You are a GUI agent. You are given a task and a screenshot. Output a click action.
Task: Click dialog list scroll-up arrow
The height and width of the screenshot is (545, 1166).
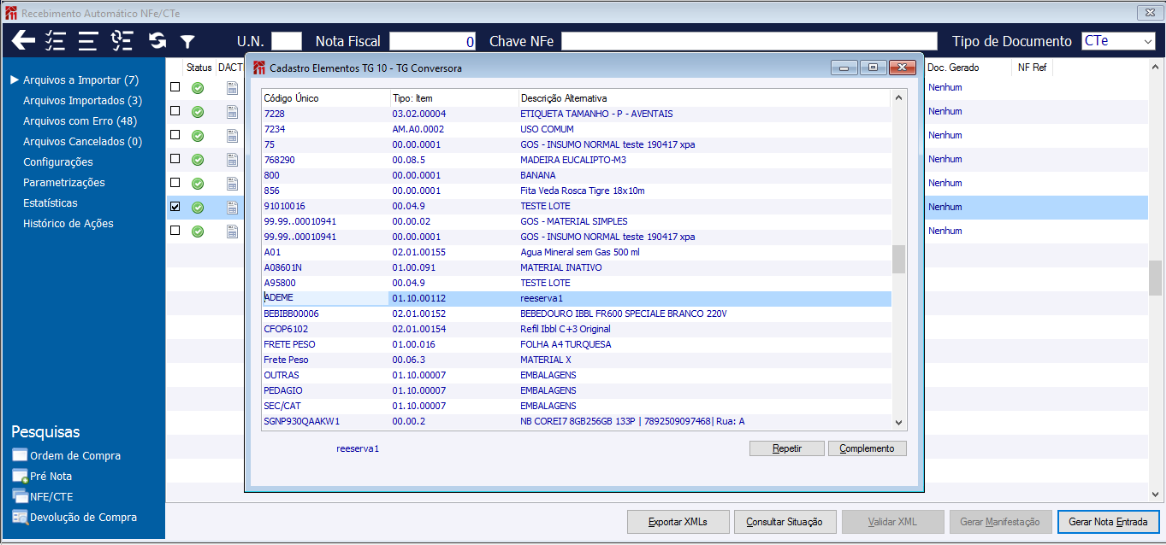coord(898,98)
